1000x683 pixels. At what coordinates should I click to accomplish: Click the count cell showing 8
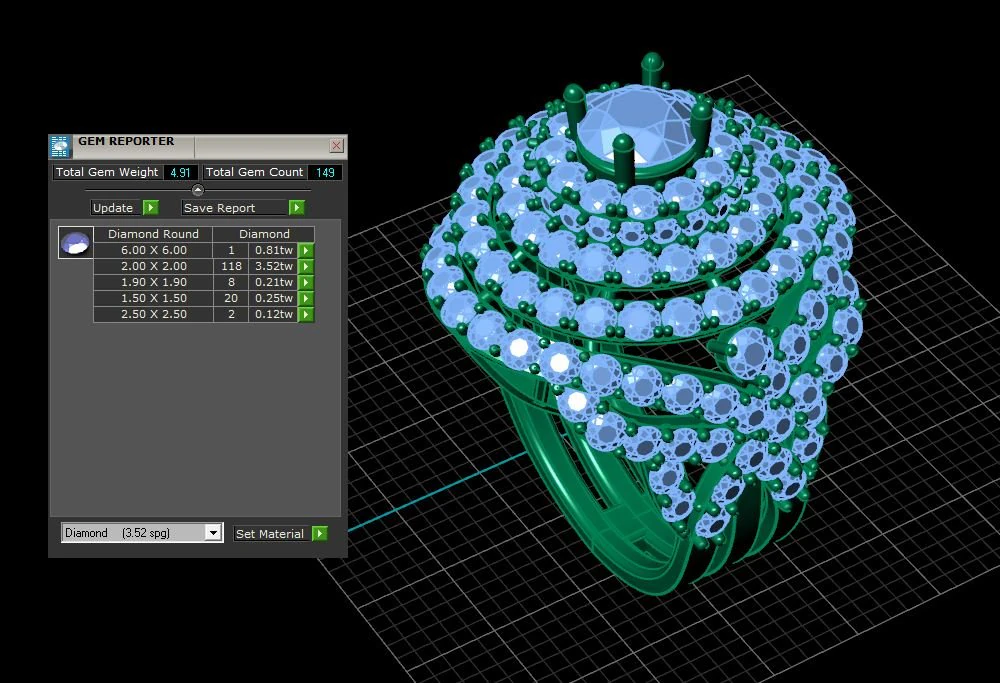231,283
